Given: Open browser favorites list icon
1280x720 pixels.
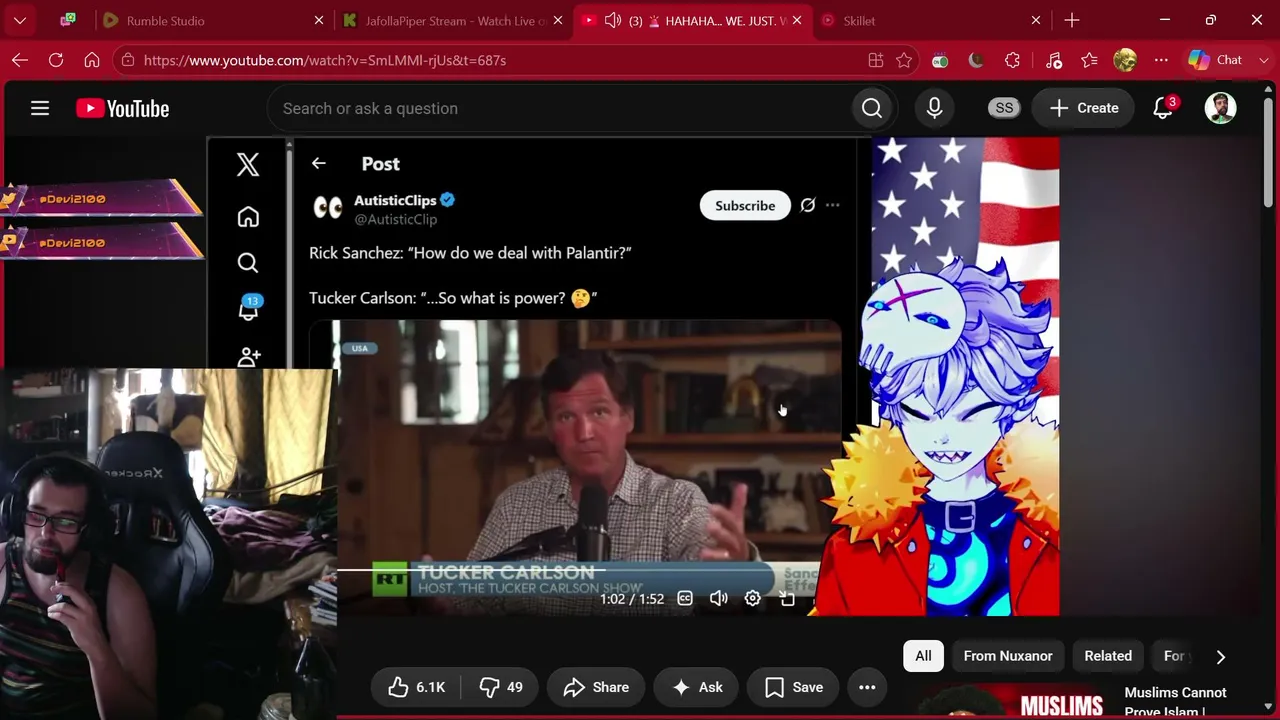Looking at the screenshot, I should pyautogui.click(x=1089, y=60).
